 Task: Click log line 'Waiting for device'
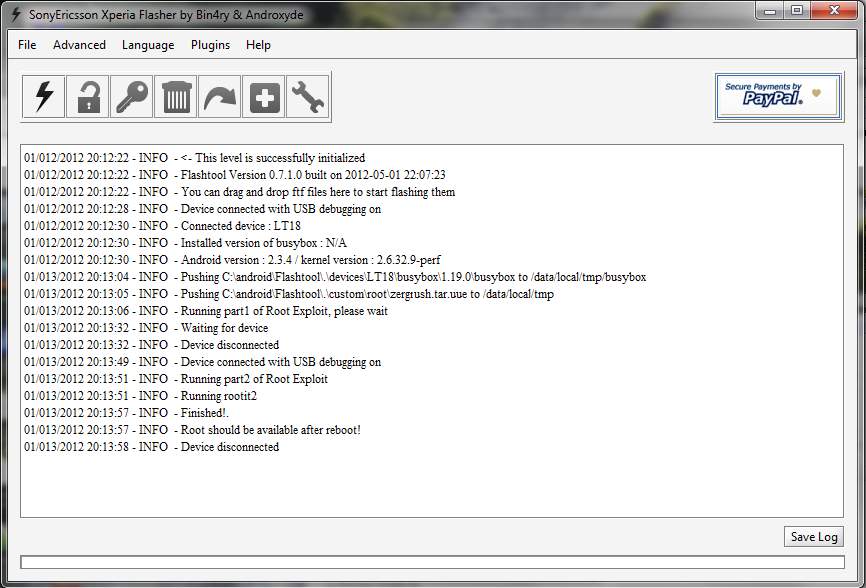(x=146, y=328)
